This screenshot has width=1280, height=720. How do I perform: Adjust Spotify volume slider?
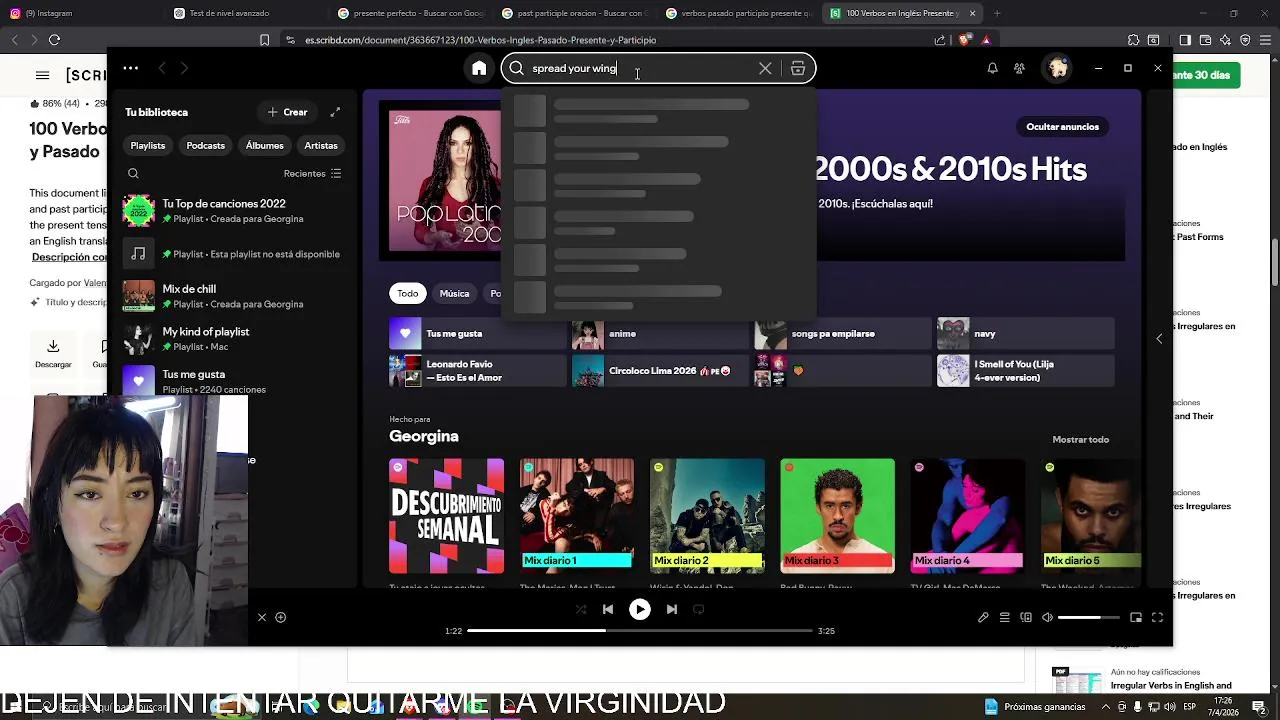coord(1089,618)
